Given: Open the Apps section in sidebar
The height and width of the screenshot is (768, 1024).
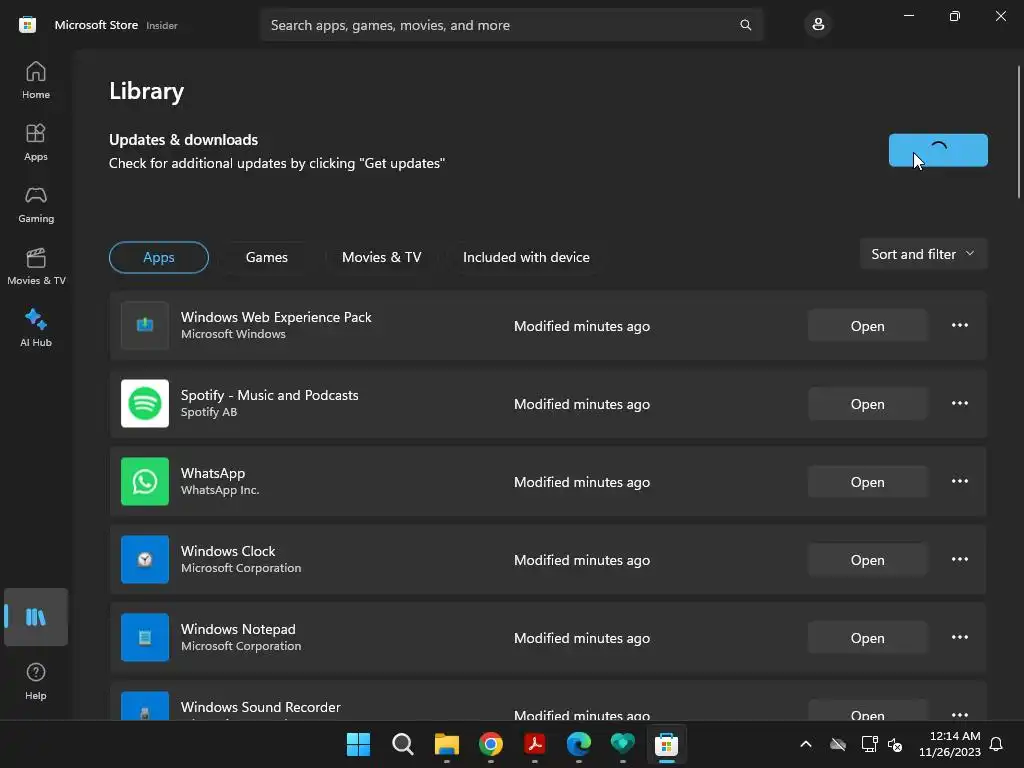Looking at the screenshot, I should [x=36, y=142].
